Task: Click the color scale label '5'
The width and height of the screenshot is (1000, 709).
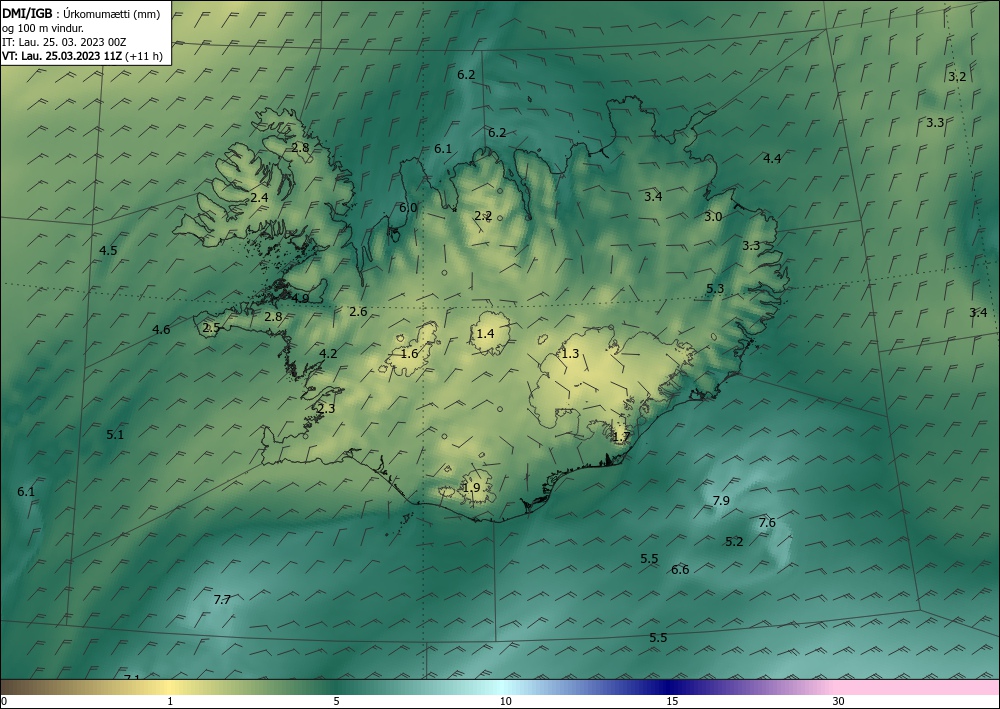Action: (x=336, y=701)
